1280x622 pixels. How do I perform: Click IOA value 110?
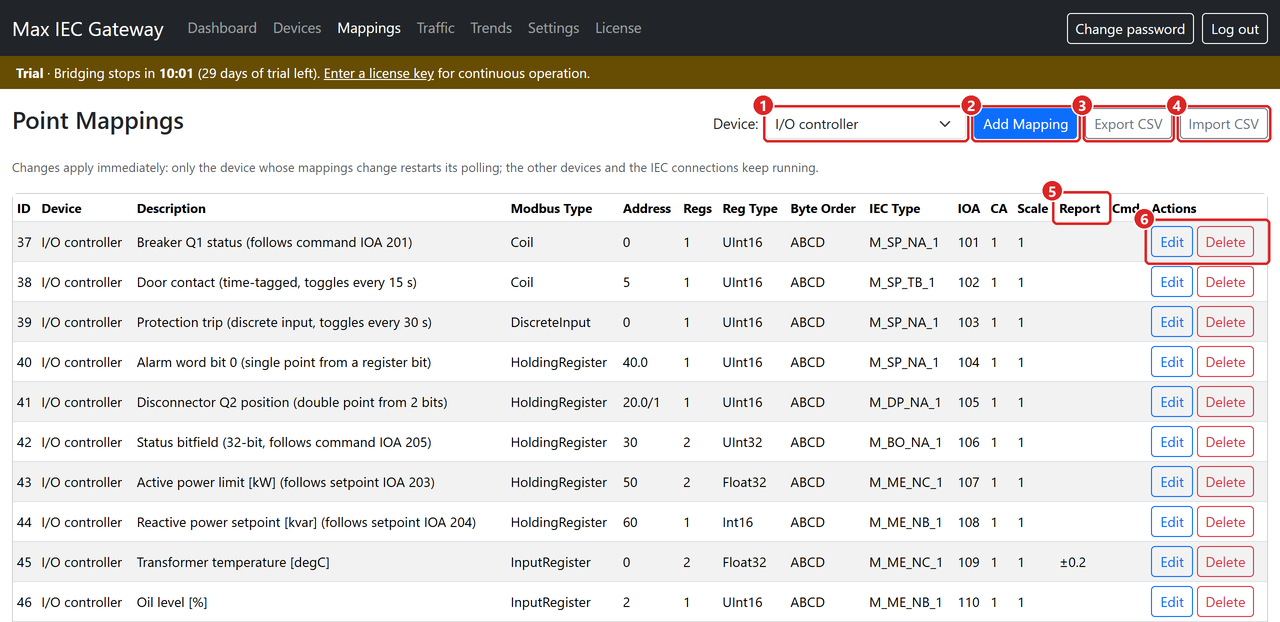[x=969, y=602]
